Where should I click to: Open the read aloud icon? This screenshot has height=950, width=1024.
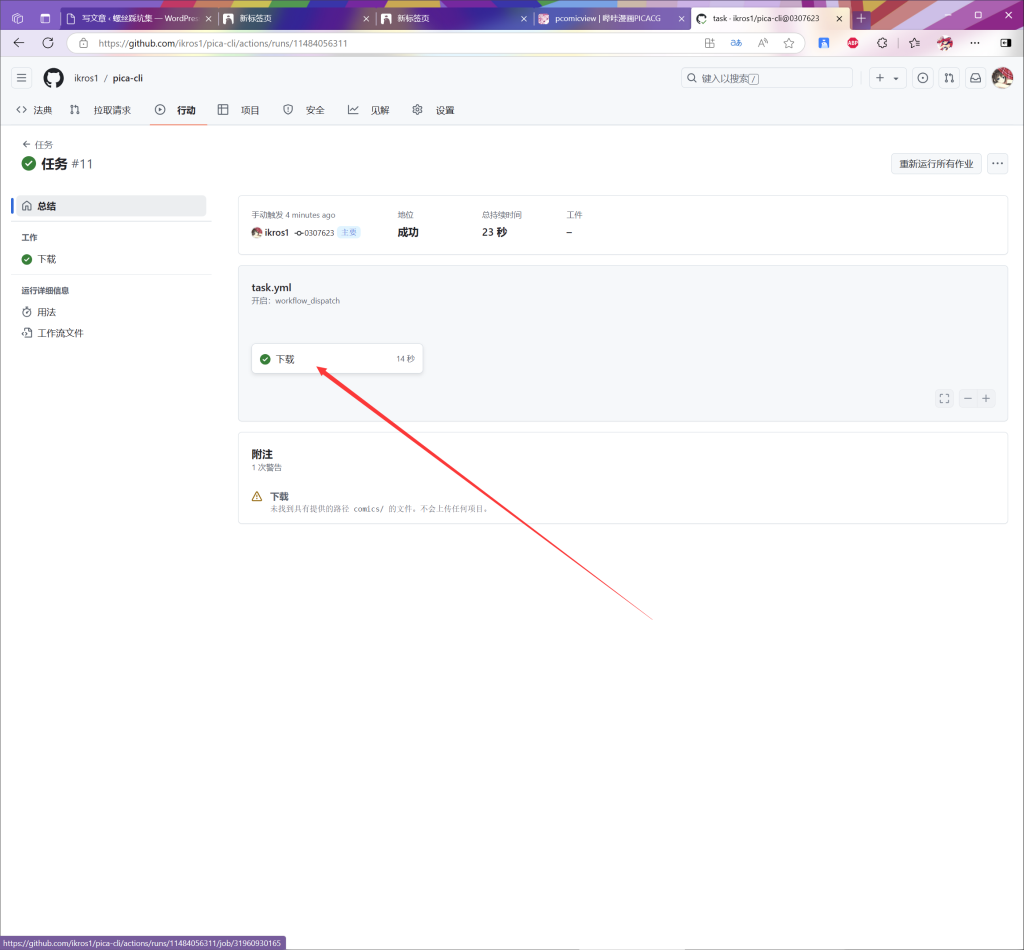pos(762,43)
